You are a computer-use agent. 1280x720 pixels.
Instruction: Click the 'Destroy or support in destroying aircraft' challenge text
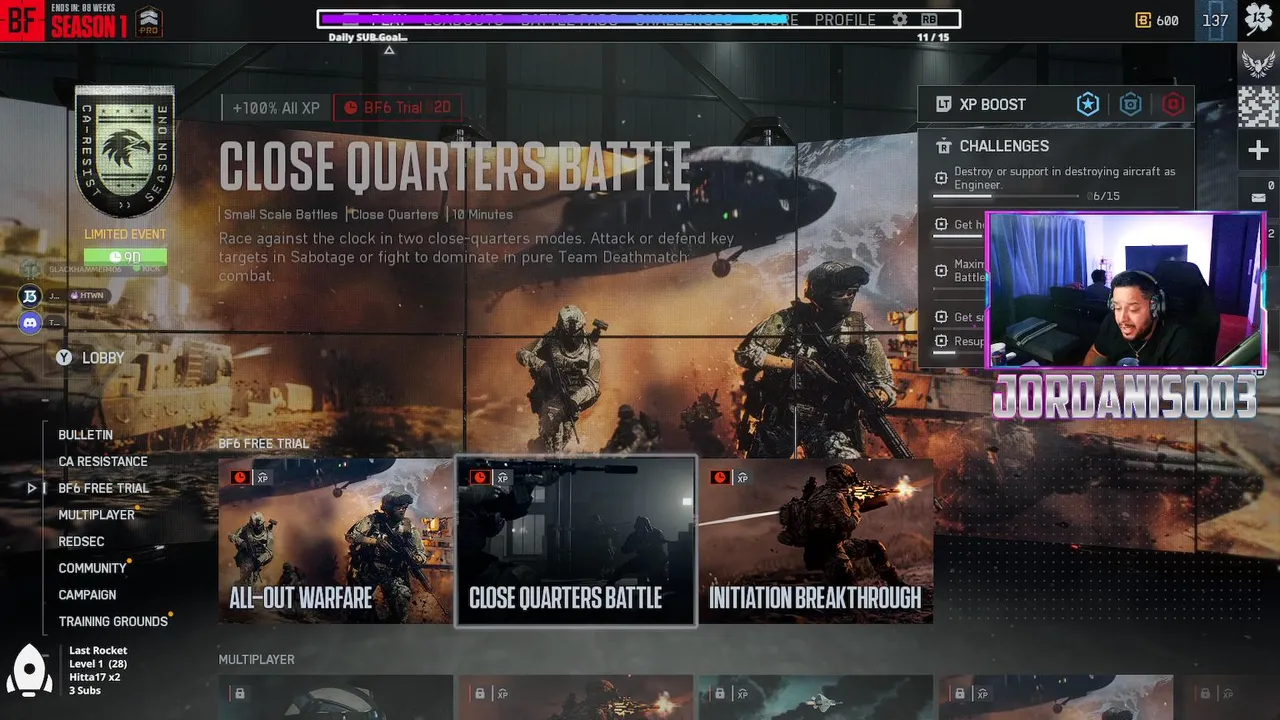tap(1064, 178)
